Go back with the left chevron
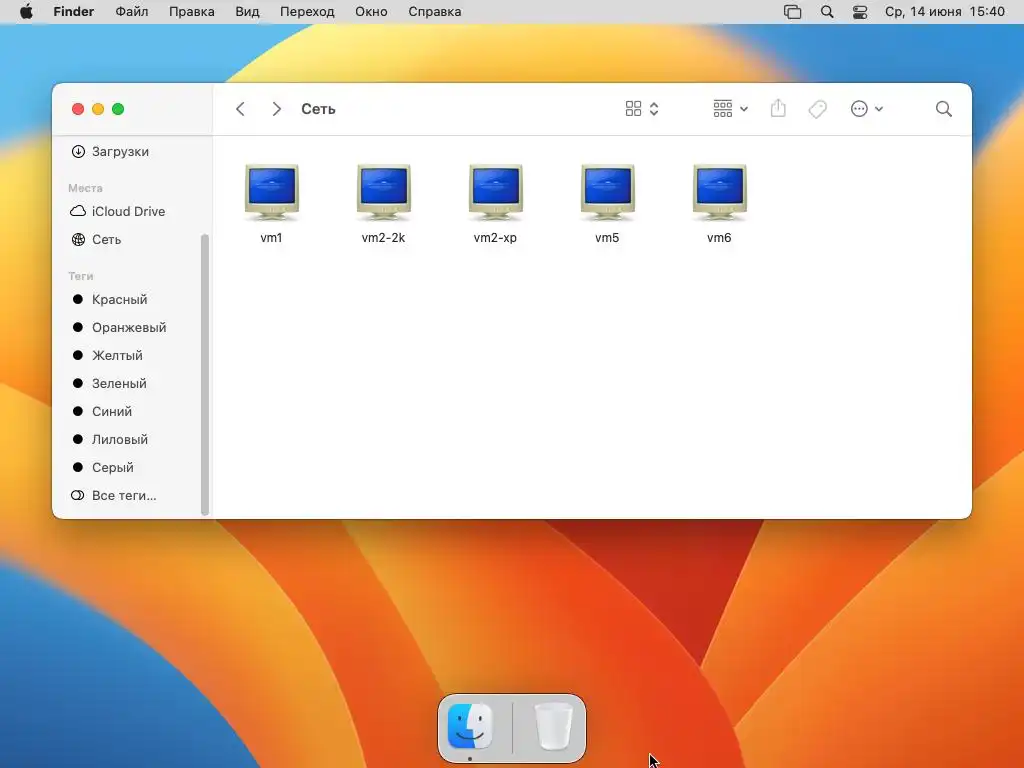Image resolution: width=1024 pixels, height=768 pixels. pyautogui.click(x=240, y=109)
